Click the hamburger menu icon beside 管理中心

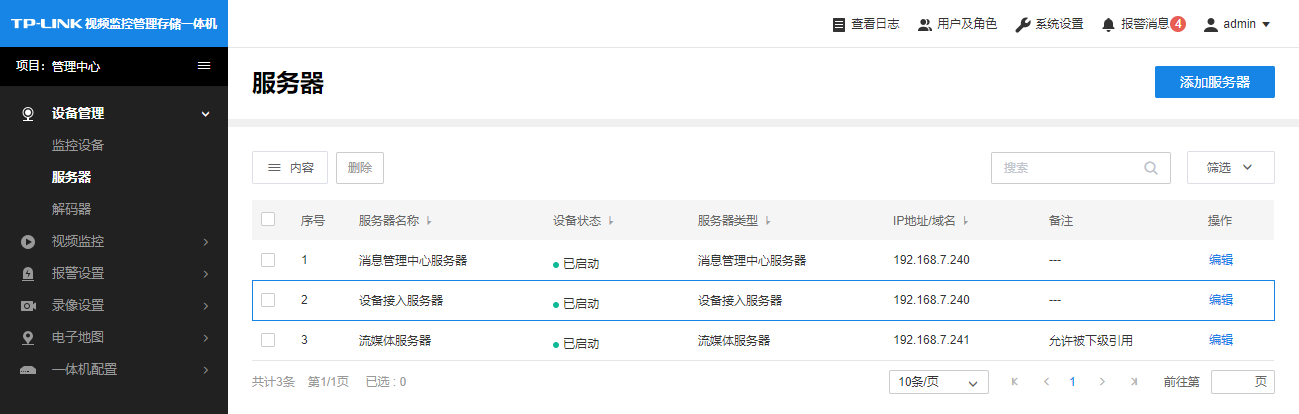204,66
